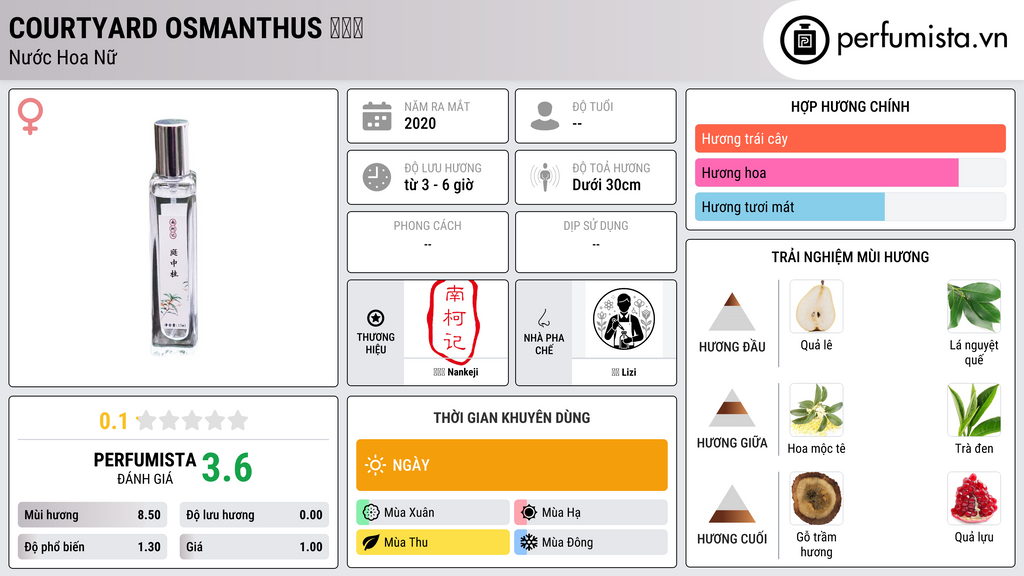Select the Hoa mộc tê flower image
Viewport: 1024px width, 576px height.
[816, 410]
